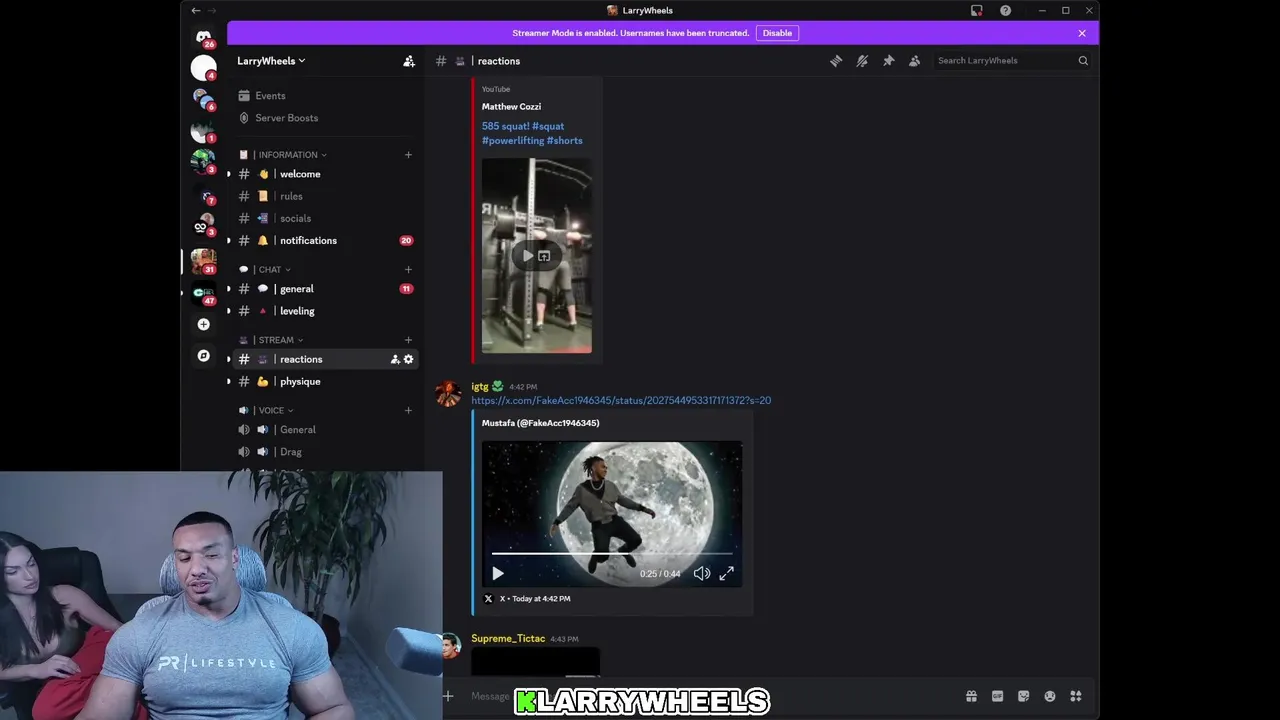The height and width of the screenshot is (720, 1280).
Task: Show the member list icon
Action: pyautogui.click(x=914, y=61)
